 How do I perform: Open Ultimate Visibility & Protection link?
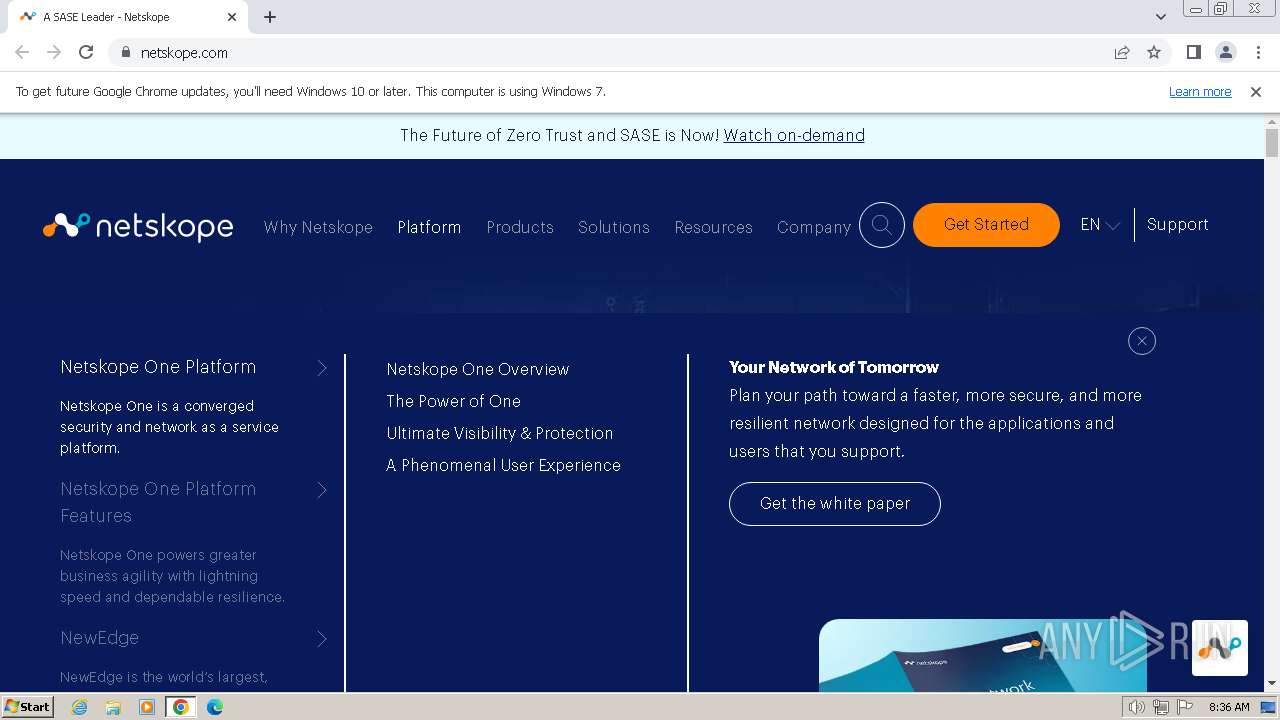pos(500,433)
